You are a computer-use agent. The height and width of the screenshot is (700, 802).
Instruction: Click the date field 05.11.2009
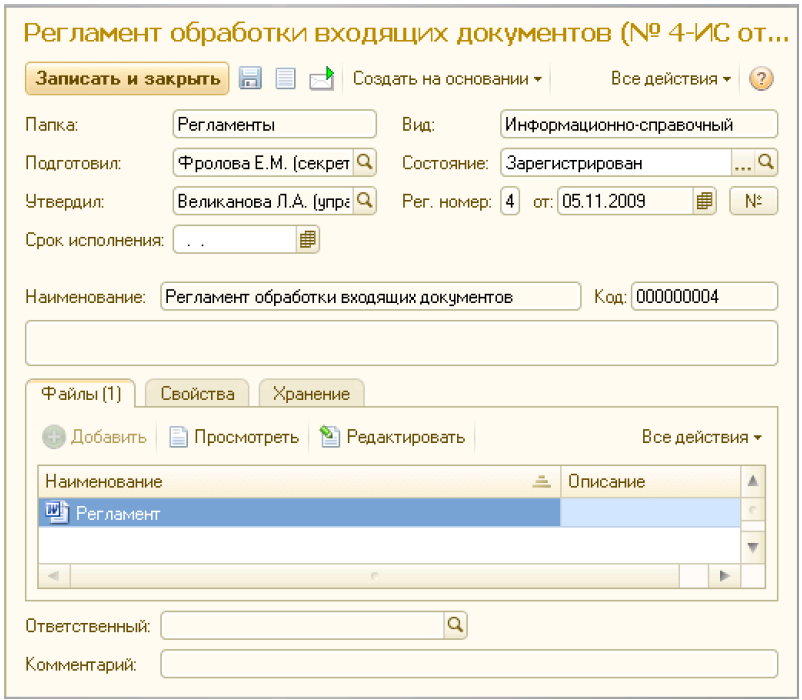click(x=626, y=201)
